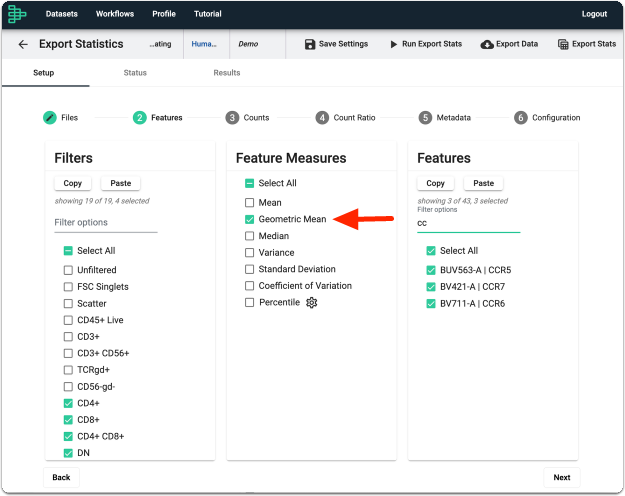625x496 pixels.
Task: Check the Percentile measure
Action: tap(250, 303)
